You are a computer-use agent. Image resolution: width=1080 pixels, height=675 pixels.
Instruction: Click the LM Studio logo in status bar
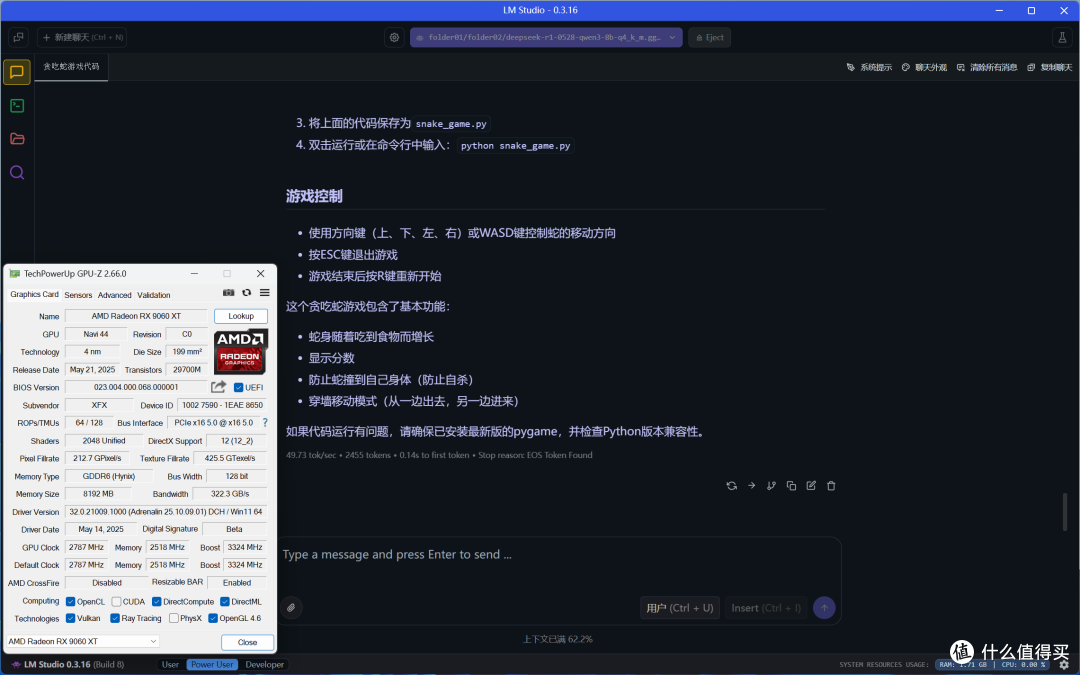(x=16, y=665)
